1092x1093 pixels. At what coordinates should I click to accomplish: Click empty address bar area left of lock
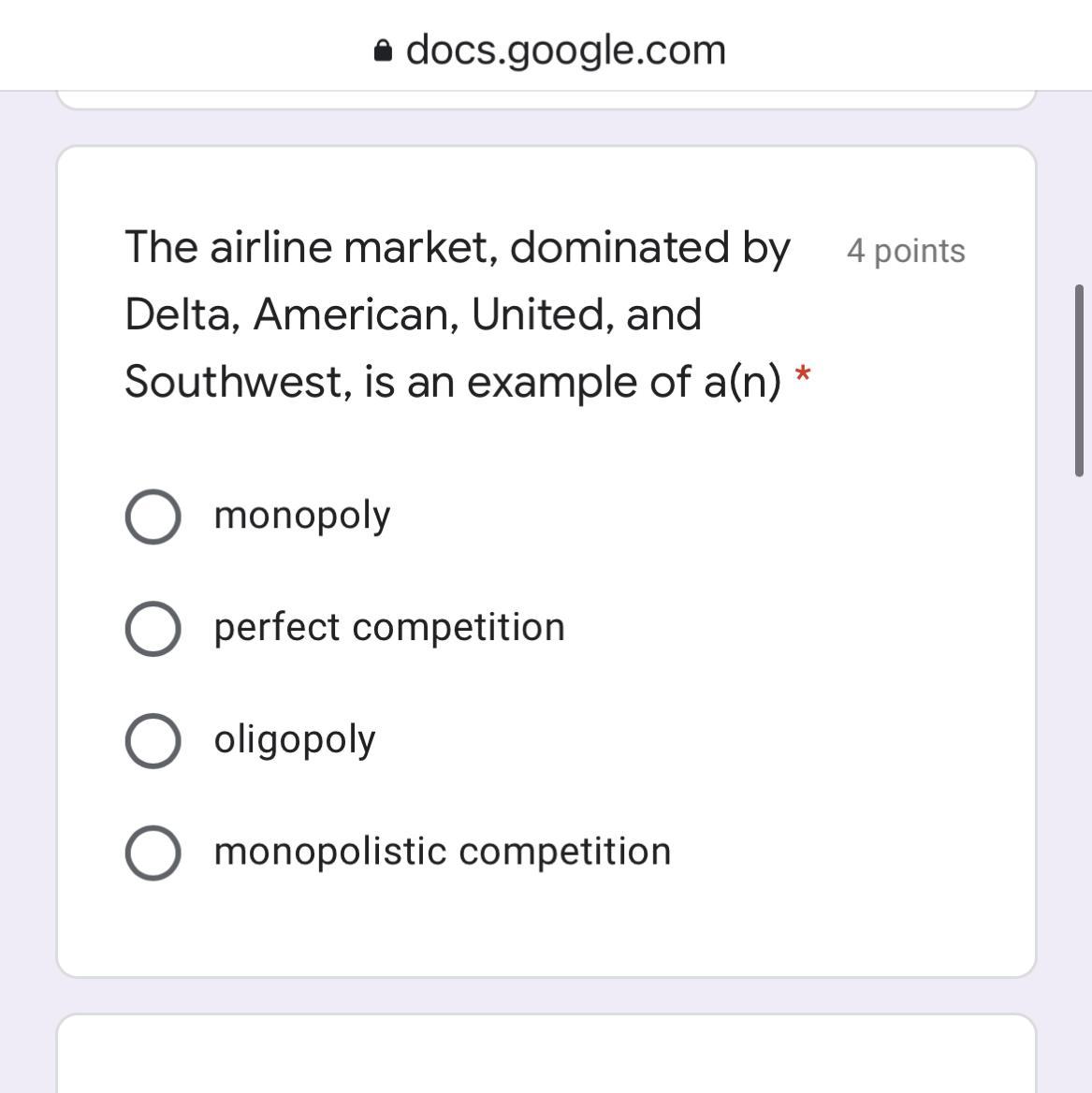pos(187,47)
